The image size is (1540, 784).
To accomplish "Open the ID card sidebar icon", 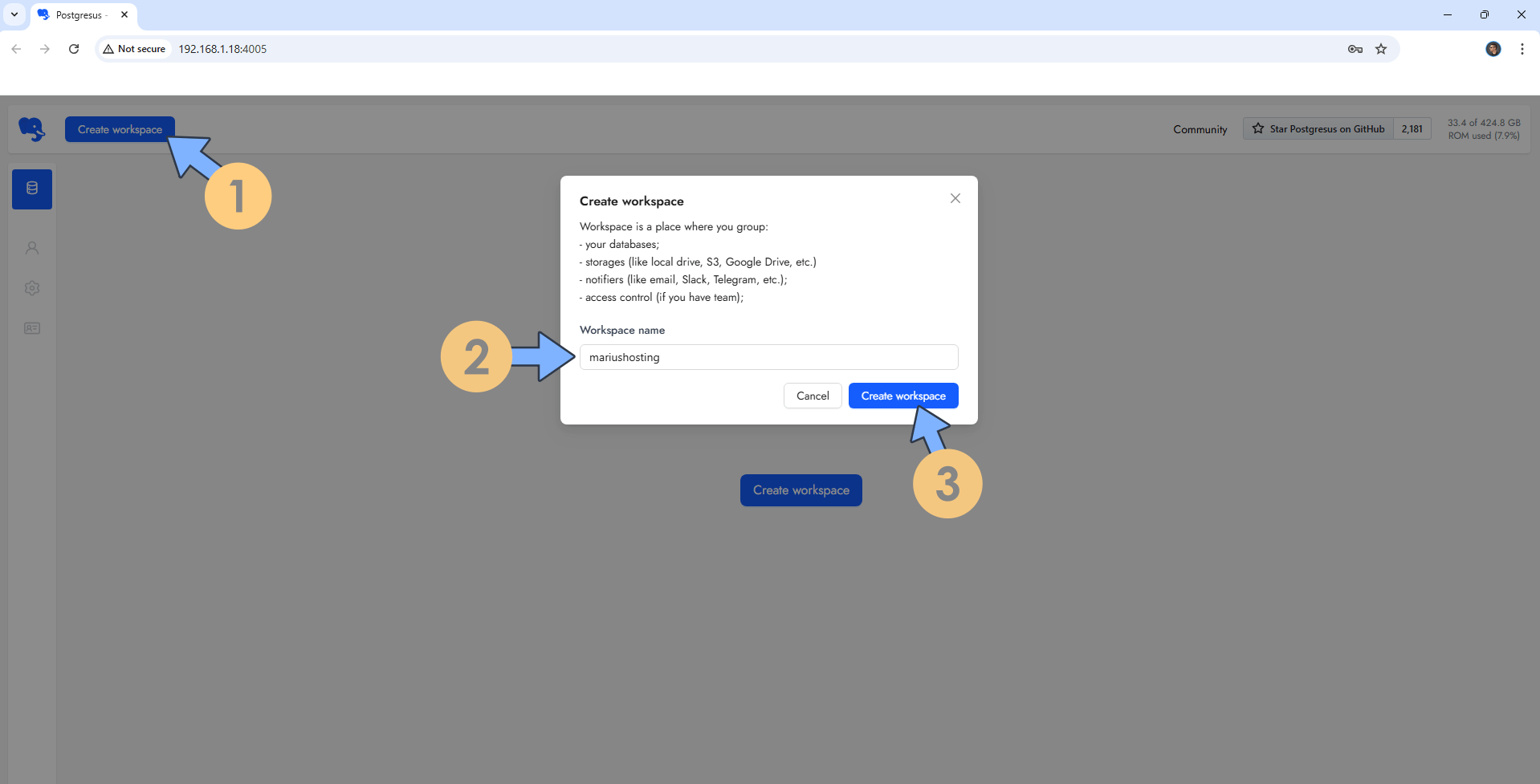I will [32, 328].
